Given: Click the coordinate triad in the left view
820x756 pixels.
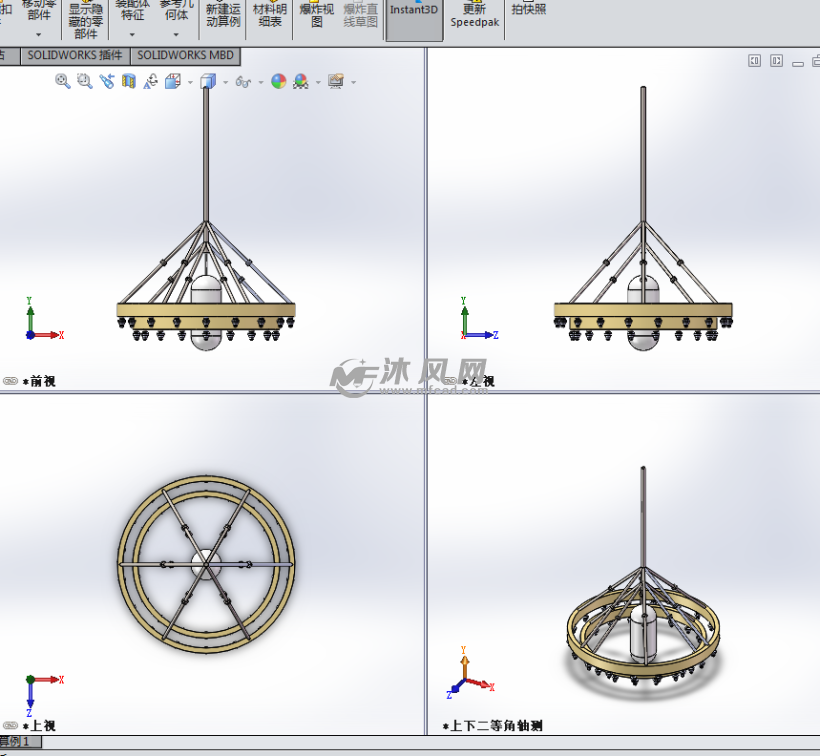Looking at the screenshot, I should (479, 318).
